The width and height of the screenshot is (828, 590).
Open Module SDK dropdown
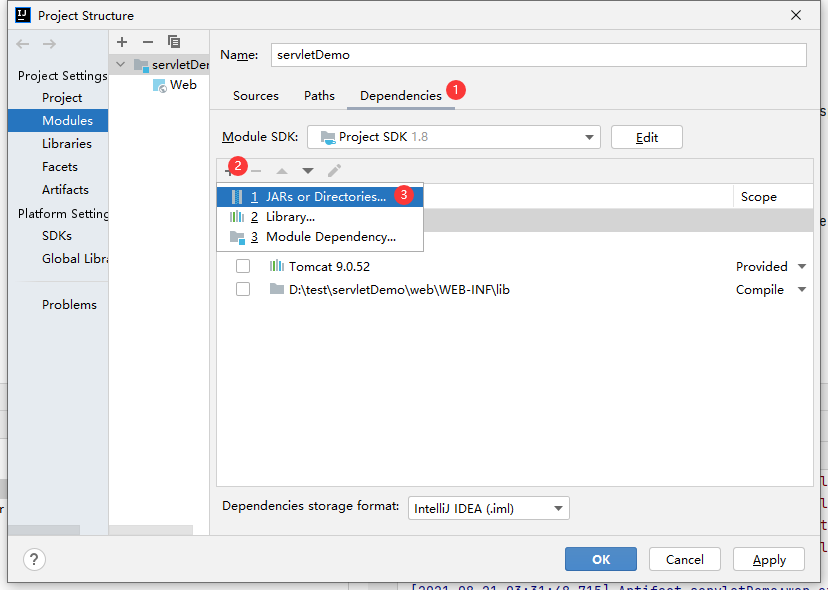pos(454,137)
